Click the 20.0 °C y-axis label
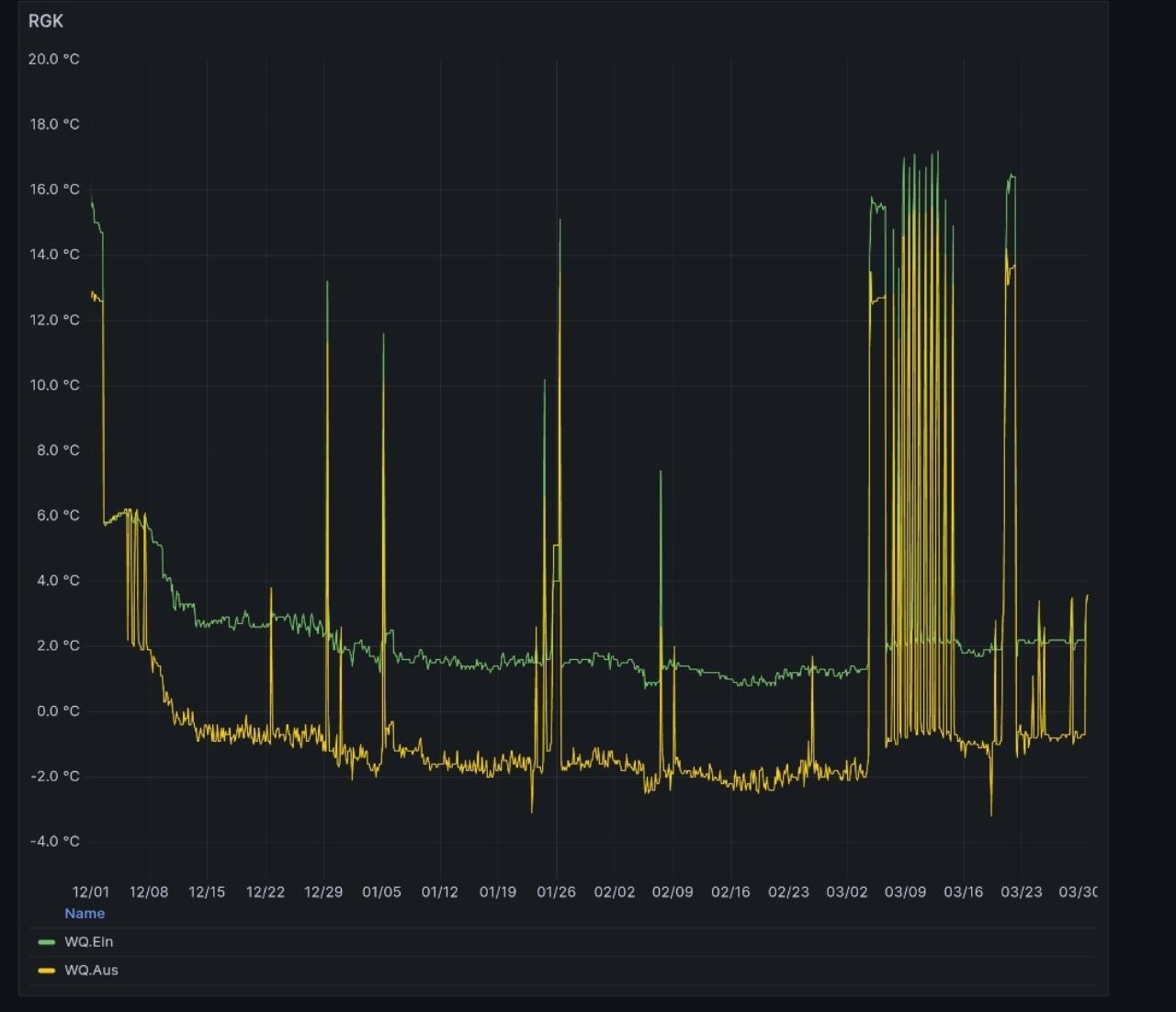 click(x=54, y=59)
